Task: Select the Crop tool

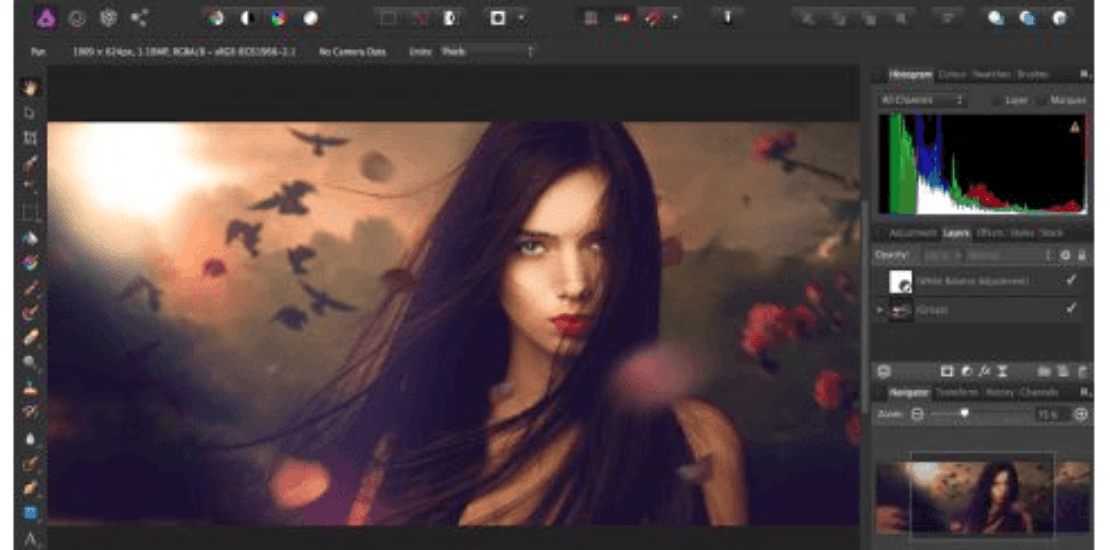Action: (30, 137)
